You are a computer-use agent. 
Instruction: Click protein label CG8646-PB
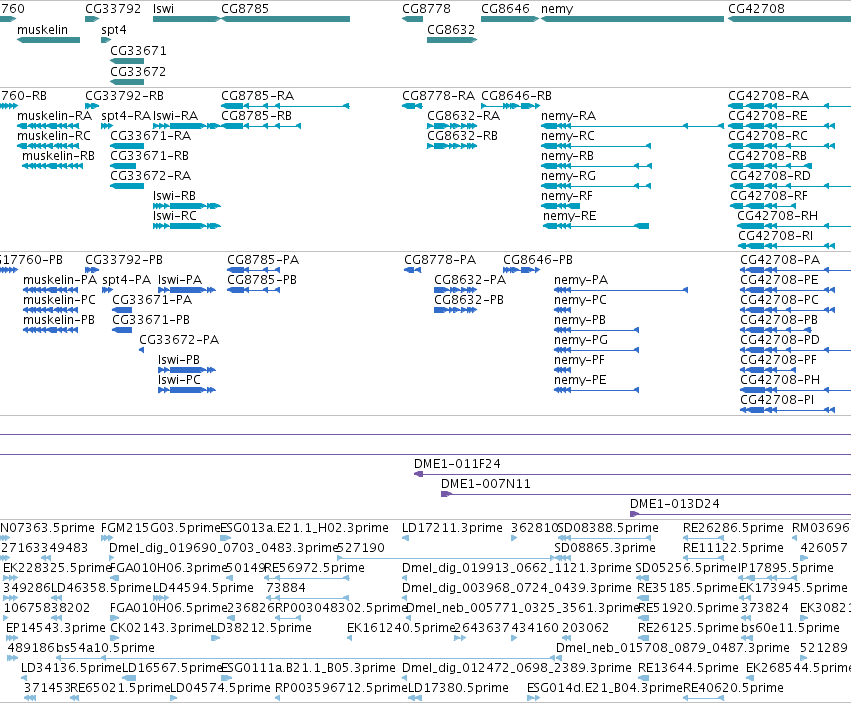pyautogui.click(x=538, y=259)
